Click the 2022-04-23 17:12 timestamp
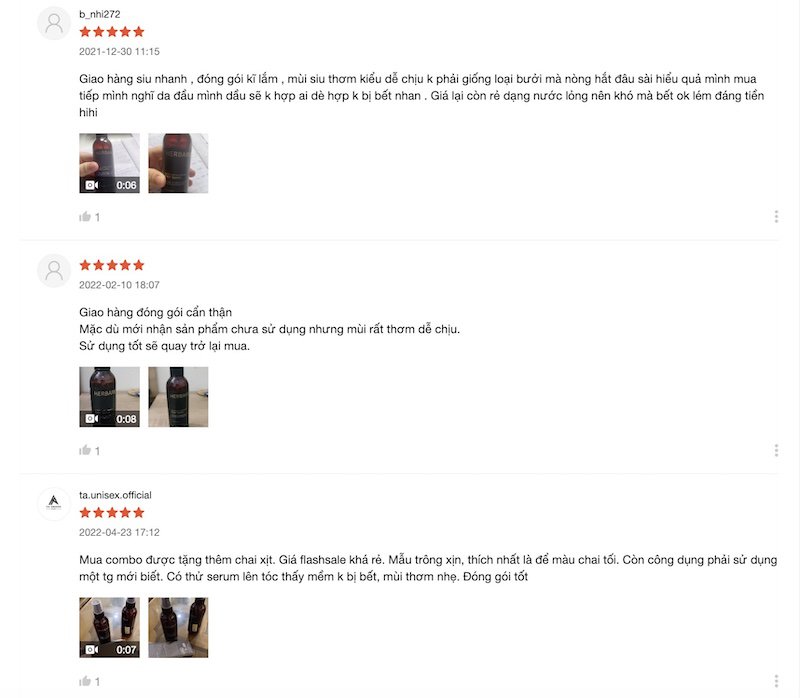Viewport: 800px width, 698px height. tap(119, 532)
